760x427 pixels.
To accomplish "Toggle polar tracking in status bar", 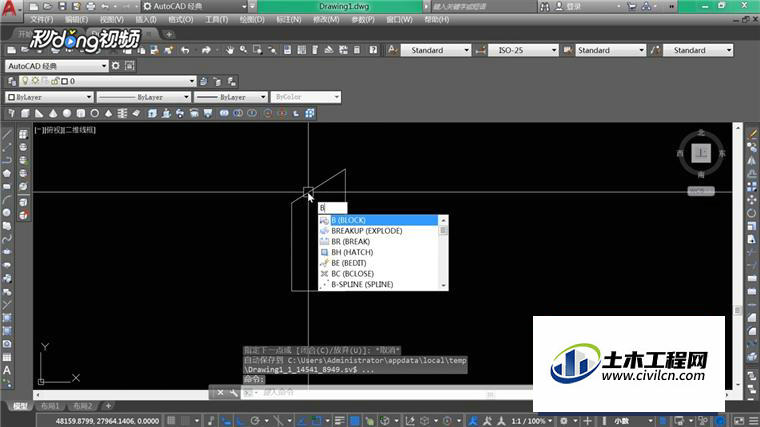I will (255, 421).
